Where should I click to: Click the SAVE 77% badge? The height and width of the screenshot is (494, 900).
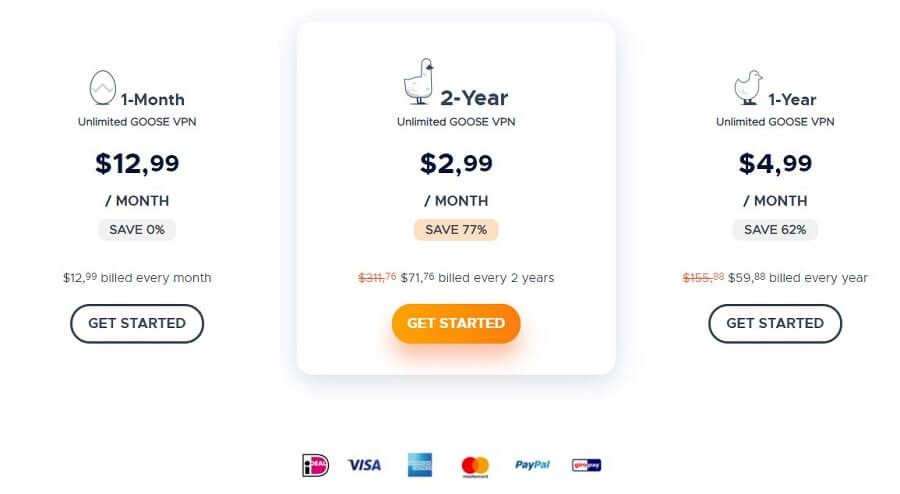point(456,230)
